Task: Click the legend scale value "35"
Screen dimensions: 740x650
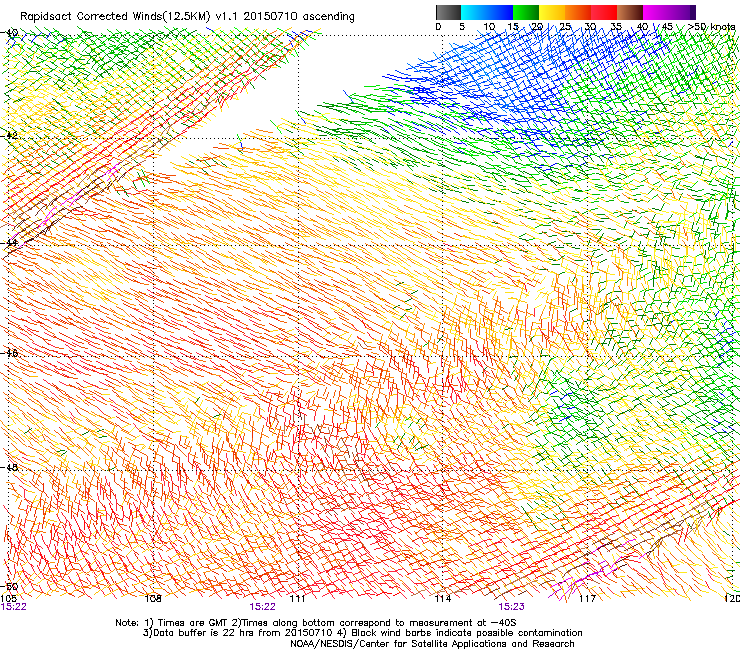Action: (x=616, y=27)
